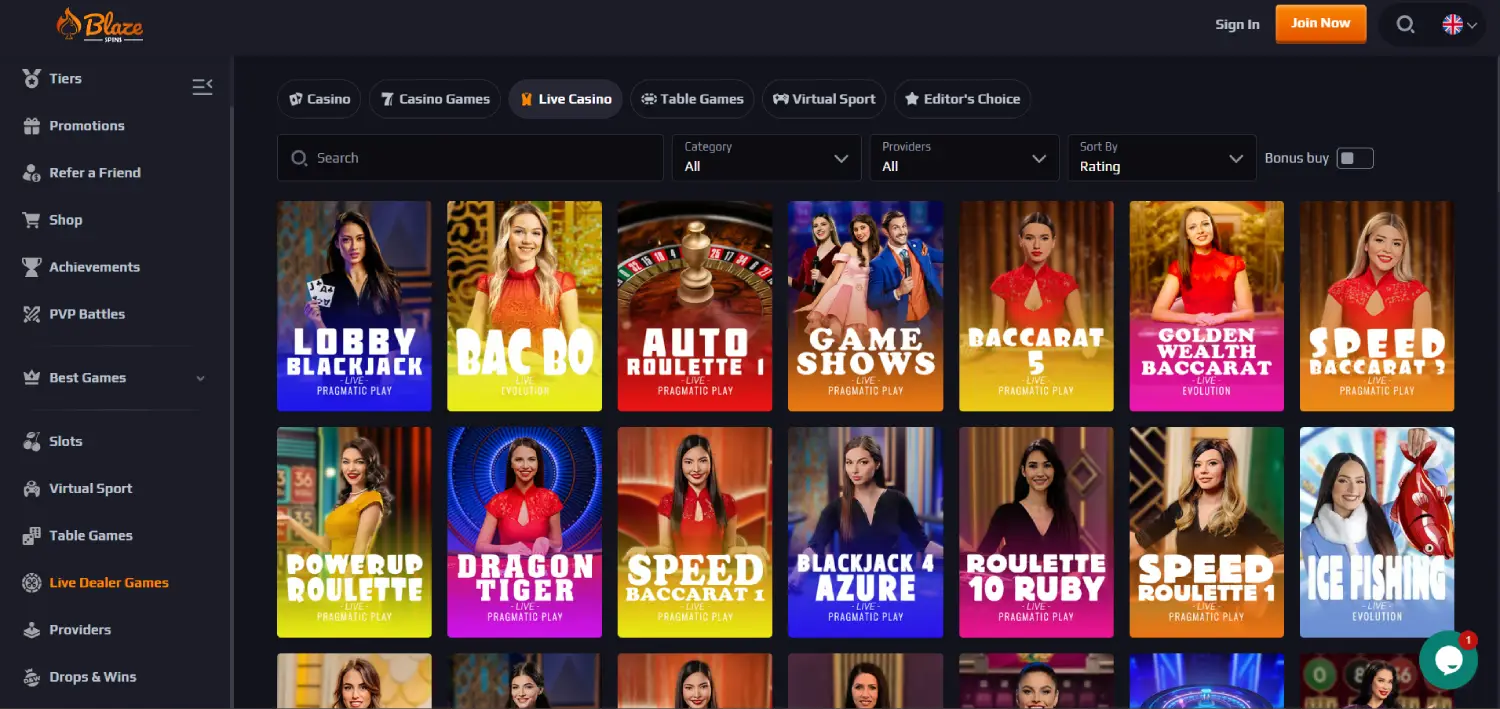Open Promotions from the sidebar
The image size is (1500, 709).
pyautogui.click(x=87, y=126)
